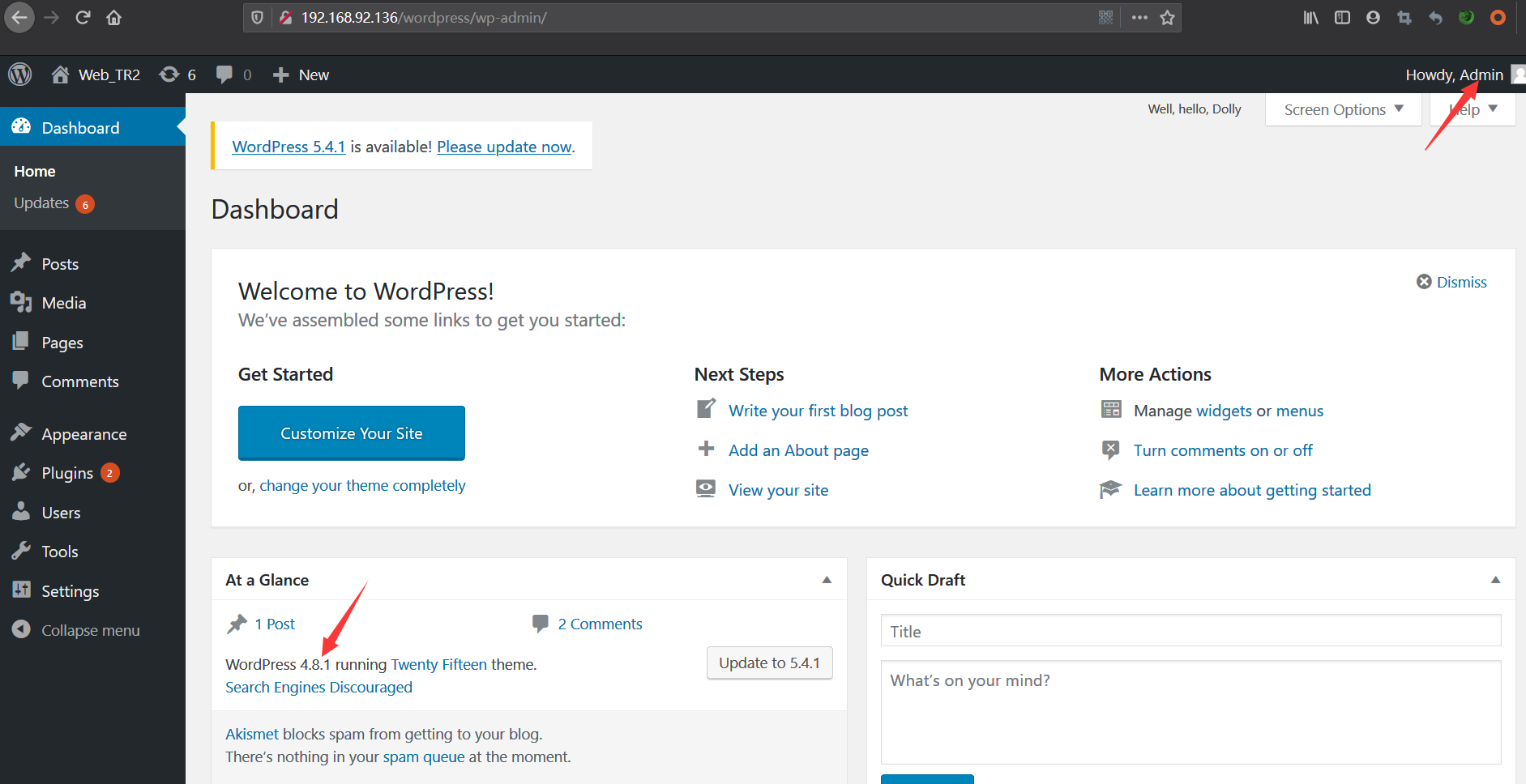Open the Akismet link

pyautogui.click(x=252, y=734)
